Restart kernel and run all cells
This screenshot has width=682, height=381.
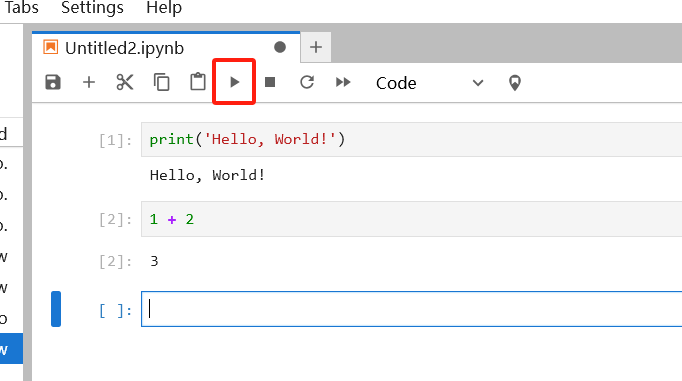[343, 82]
